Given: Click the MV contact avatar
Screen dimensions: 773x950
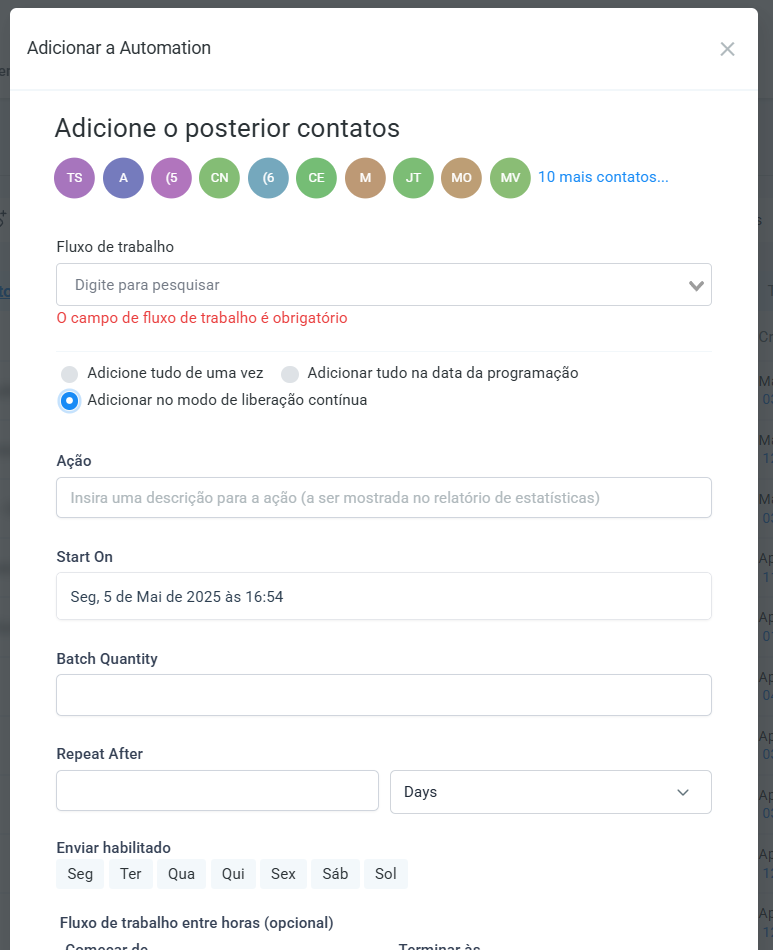Looking at the screenshot, I should click(x=510, y=178).
